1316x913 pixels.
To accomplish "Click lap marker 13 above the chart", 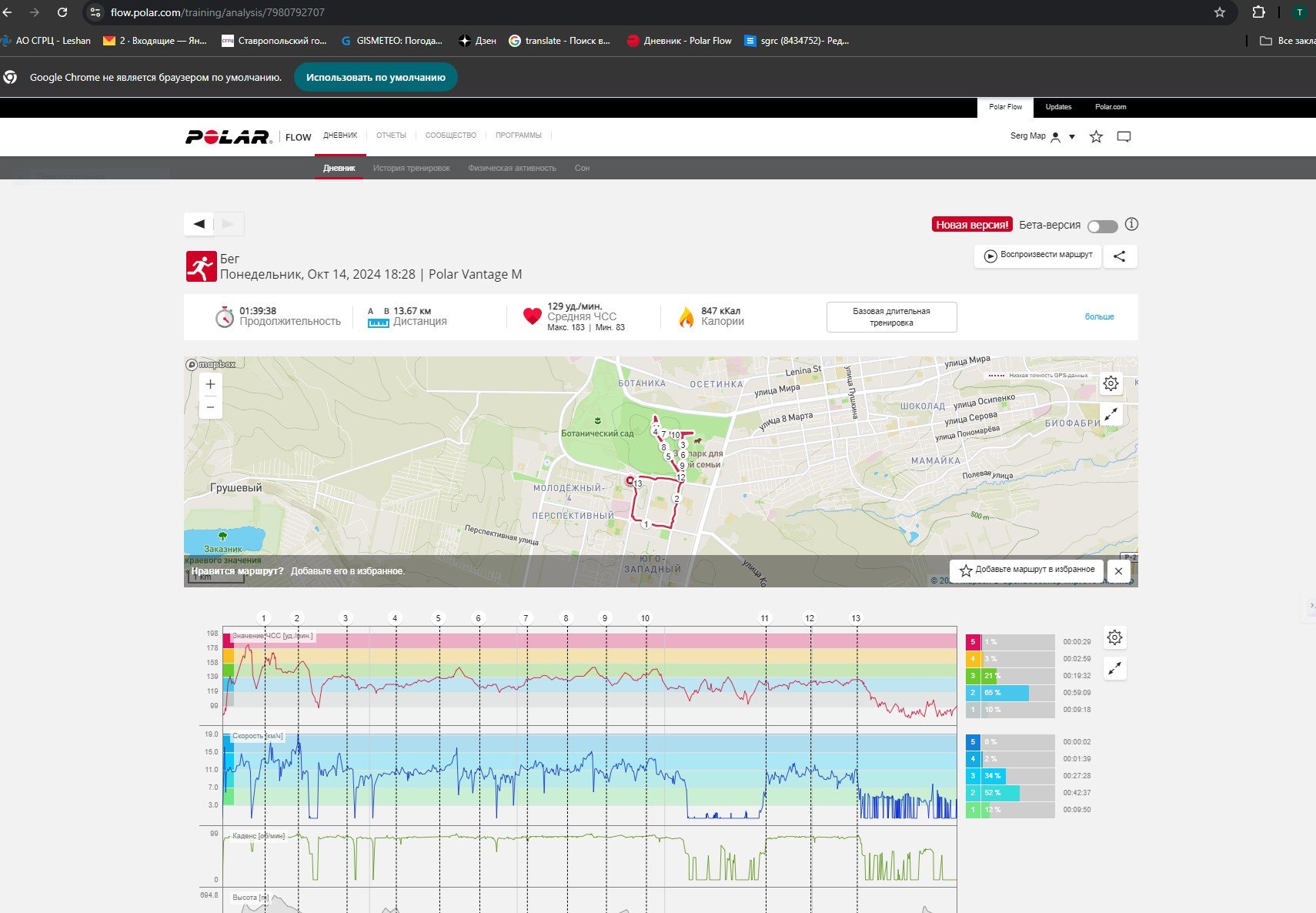I will pos(856,618).
